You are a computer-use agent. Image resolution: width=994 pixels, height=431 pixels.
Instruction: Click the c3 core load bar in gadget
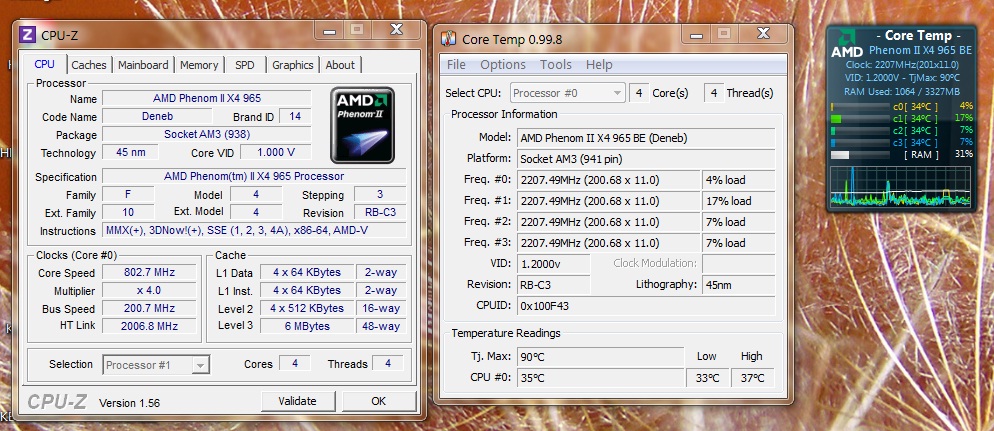tap(861, 143)
